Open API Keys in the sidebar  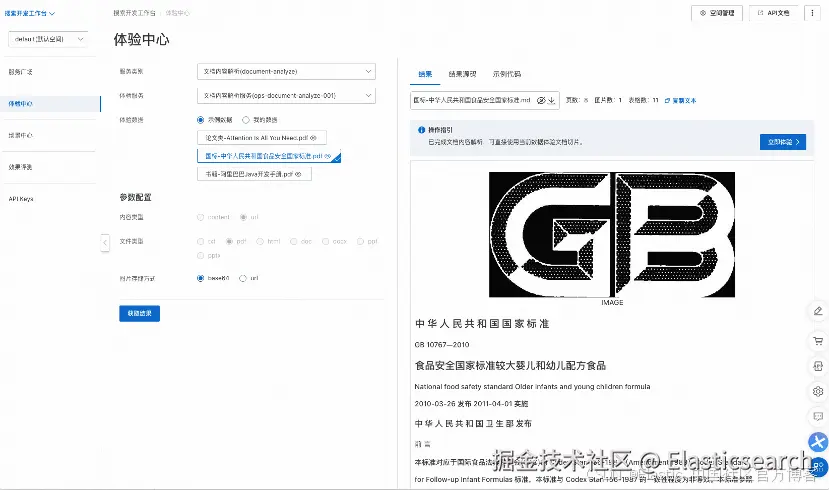pos(21,199)
